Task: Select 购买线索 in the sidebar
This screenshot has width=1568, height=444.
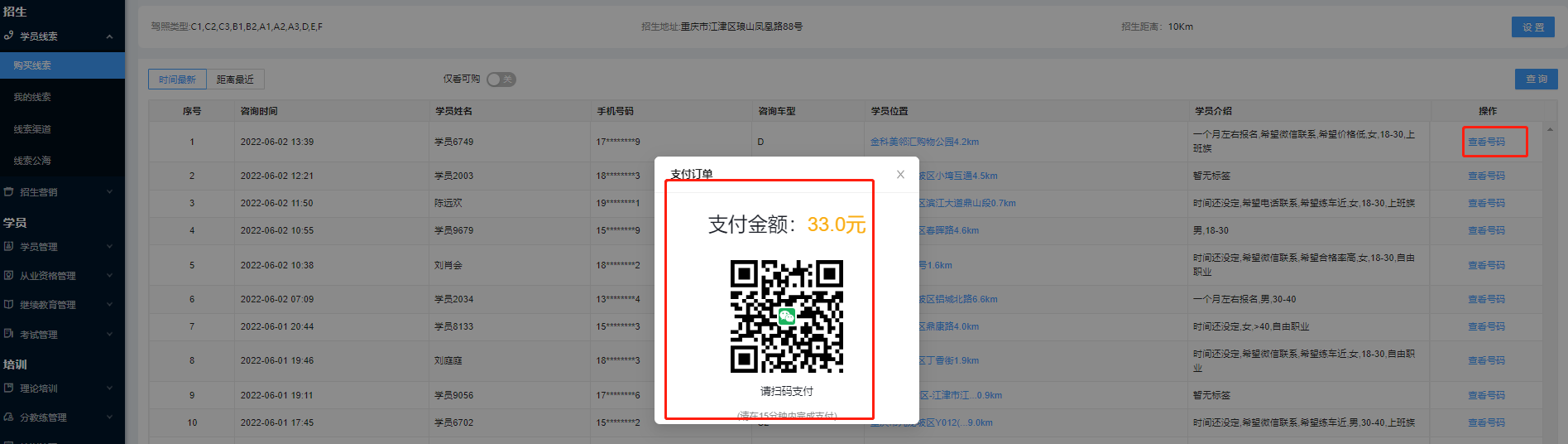Action: tap(62, 65)
